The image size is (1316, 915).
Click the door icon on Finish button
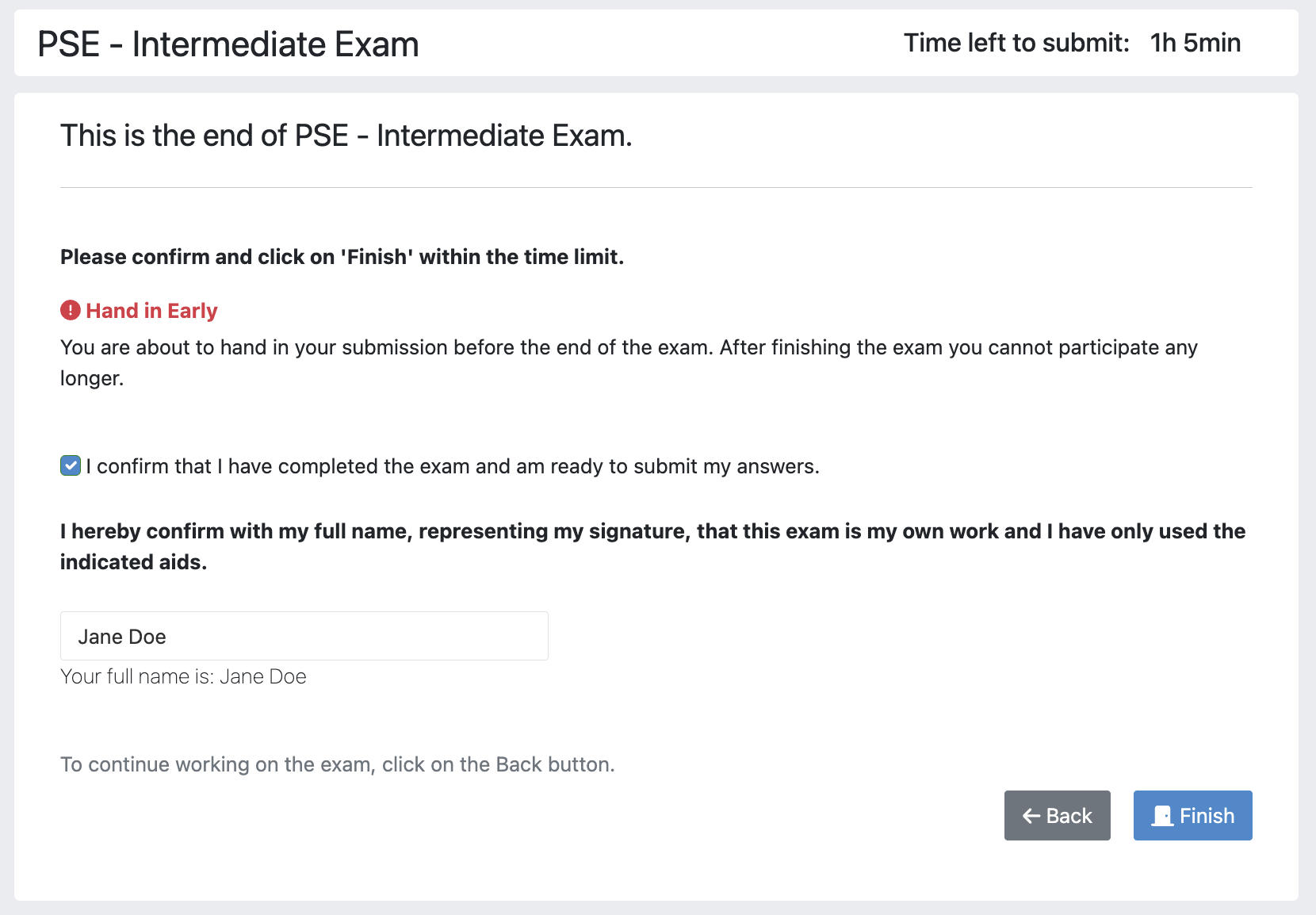point(1162,816)
